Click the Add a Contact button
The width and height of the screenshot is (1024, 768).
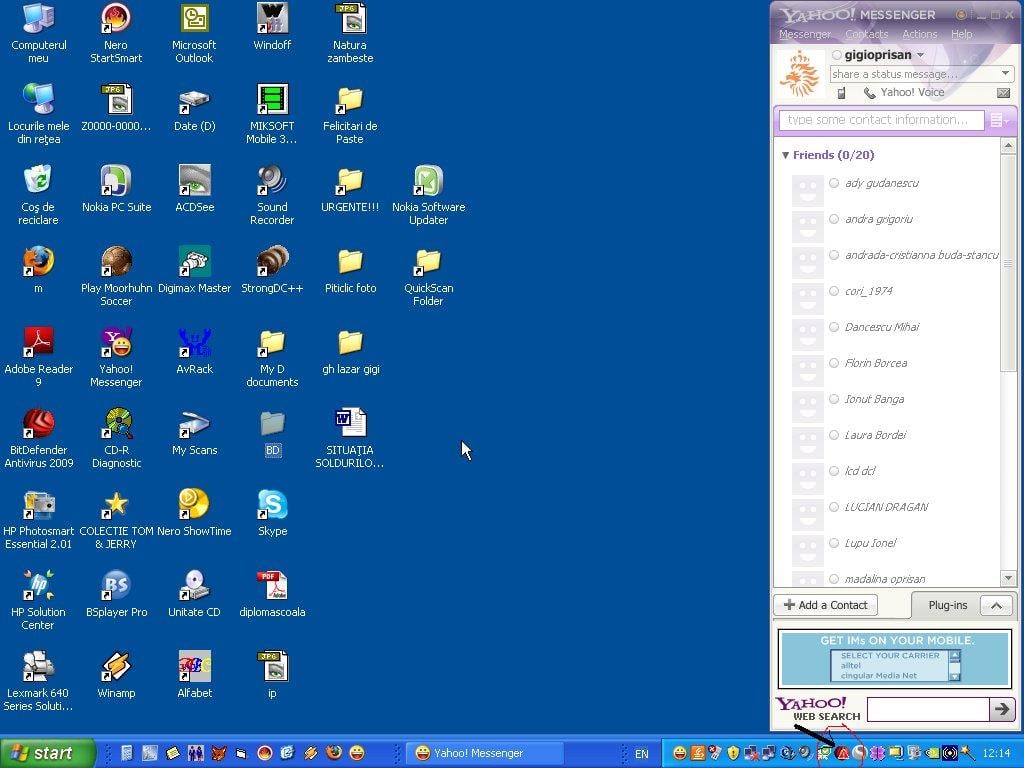click(x=826, y=605)
